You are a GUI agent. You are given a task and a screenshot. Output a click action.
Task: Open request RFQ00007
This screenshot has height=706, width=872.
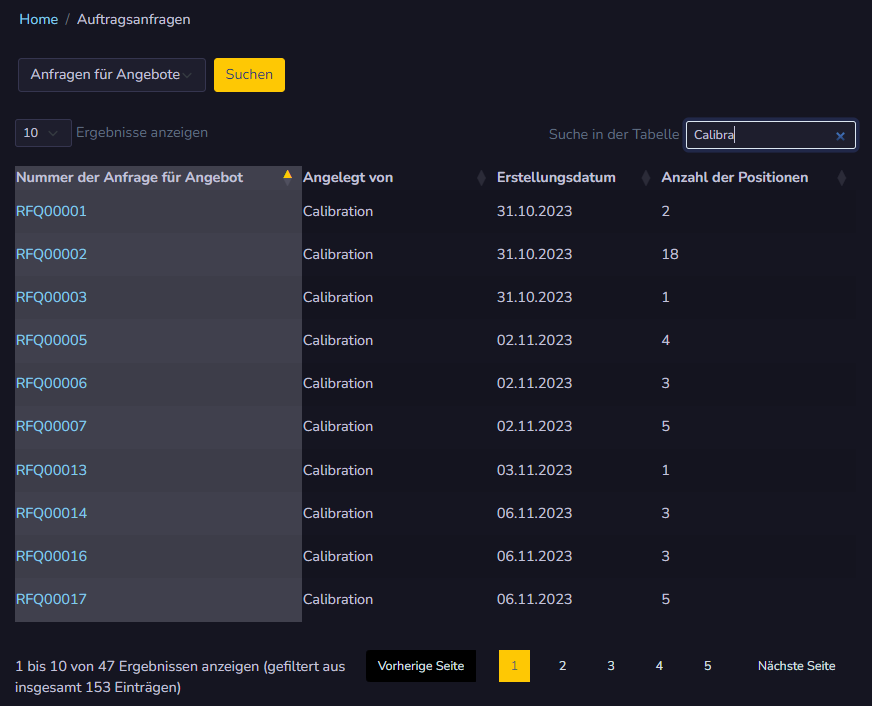click(x=51, y=426)
